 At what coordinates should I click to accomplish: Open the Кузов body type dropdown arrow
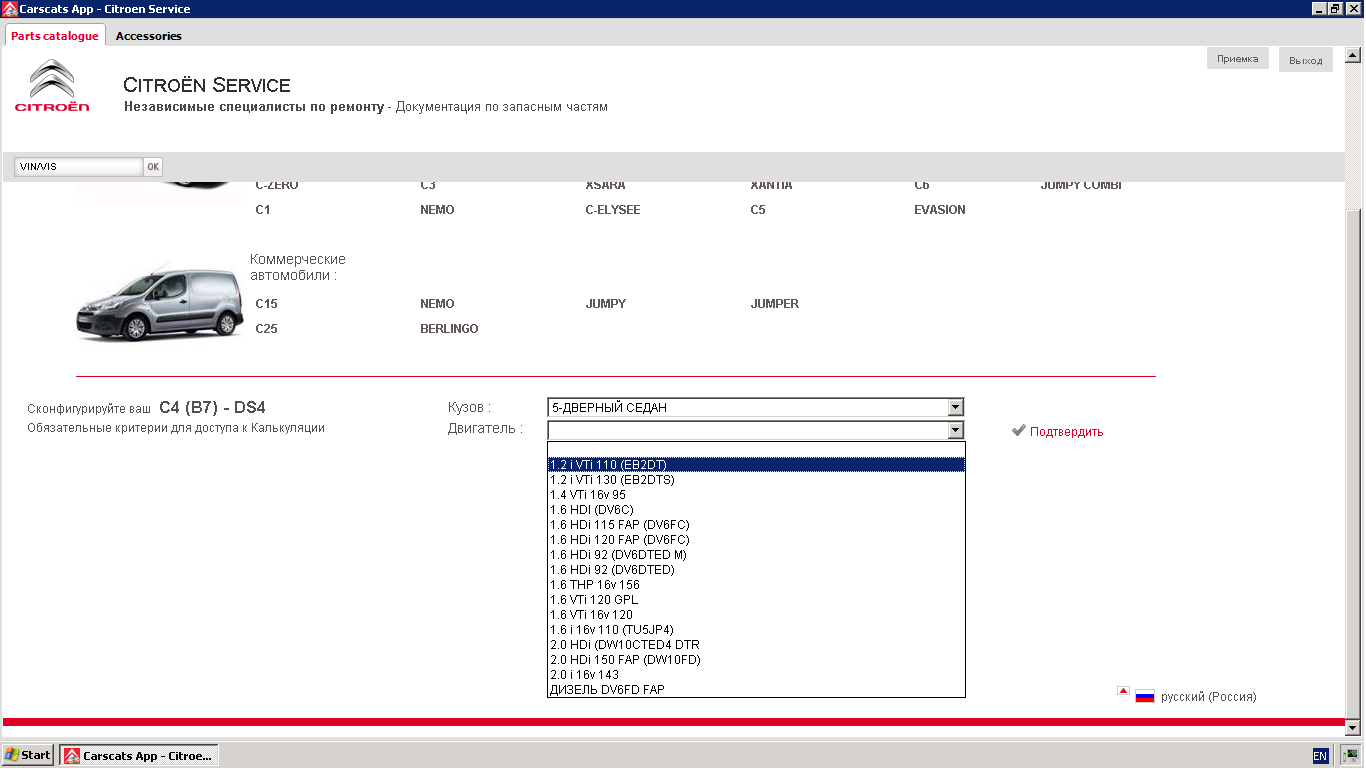click(x=955, y=407)
